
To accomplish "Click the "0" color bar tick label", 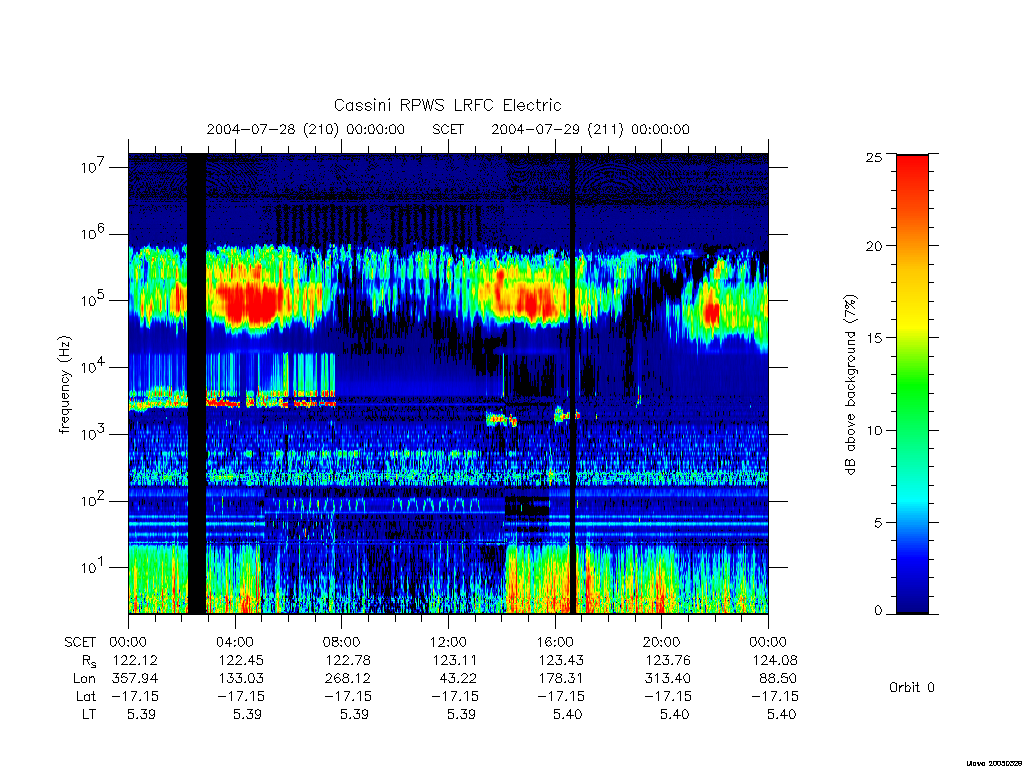I will click(x=878, y=611).
